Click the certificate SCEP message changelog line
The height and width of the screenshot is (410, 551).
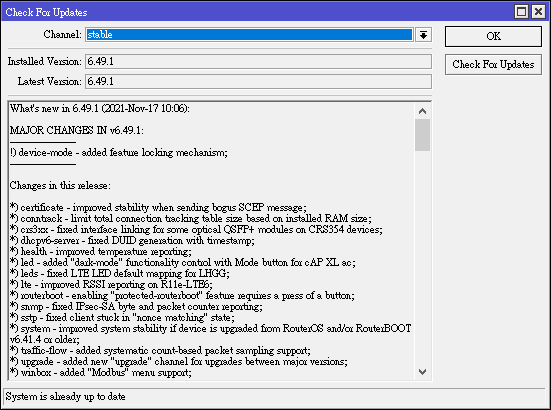click(x=158, y=207)
